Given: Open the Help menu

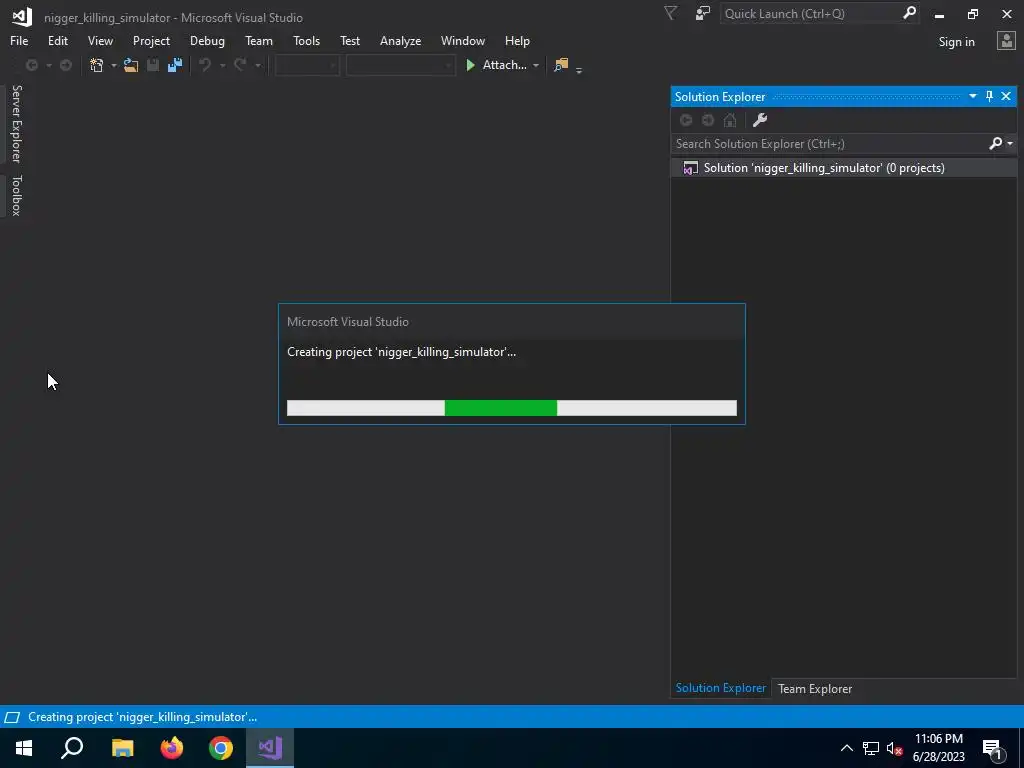Looking at the screenshot, I should (x=517, y=40).
